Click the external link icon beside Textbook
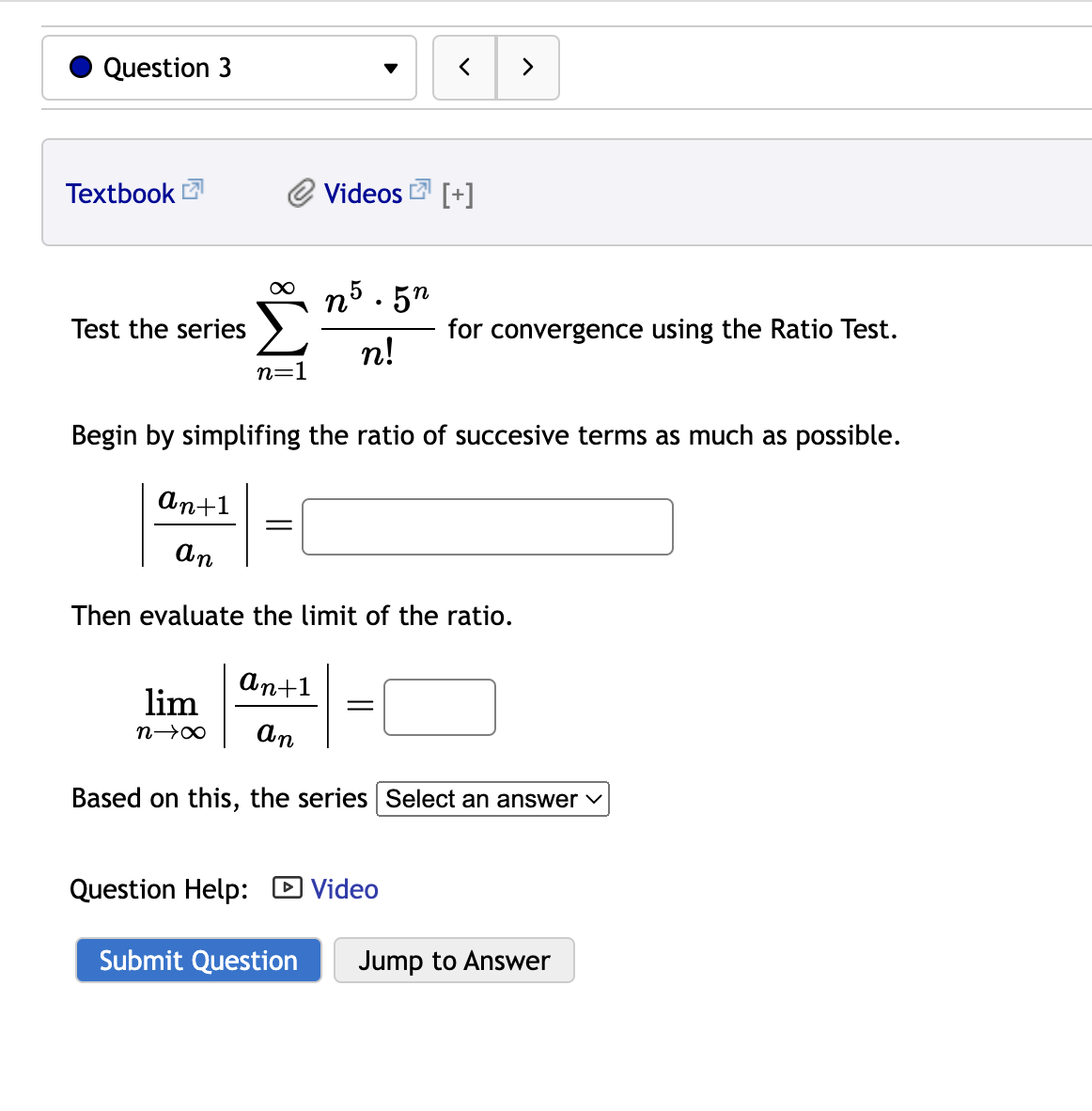This screenshot has width=1092, height=1111. click(192, 189)
